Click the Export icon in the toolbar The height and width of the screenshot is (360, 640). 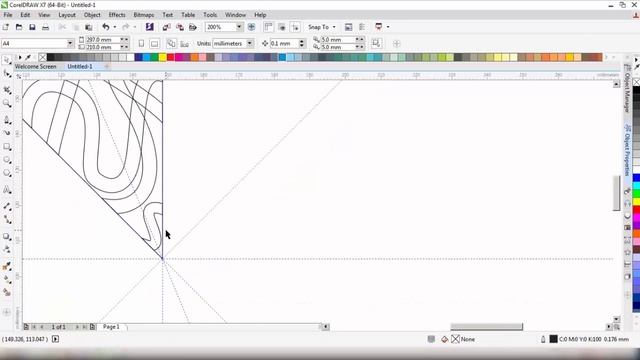[x=180, y=27]
